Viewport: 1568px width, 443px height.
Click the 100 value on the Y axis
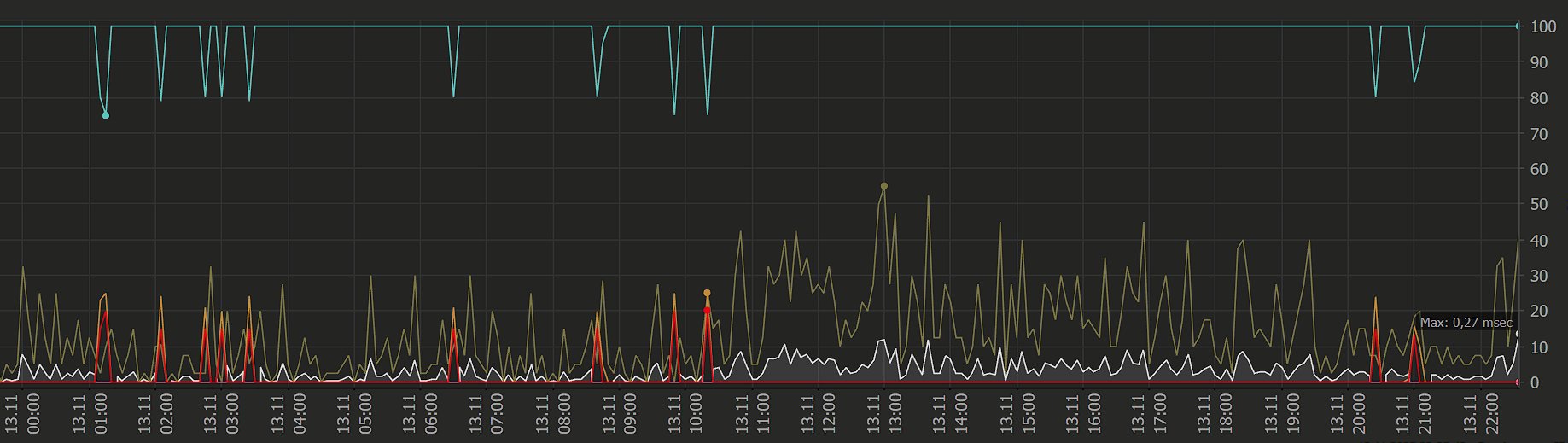coord(1542,26)
